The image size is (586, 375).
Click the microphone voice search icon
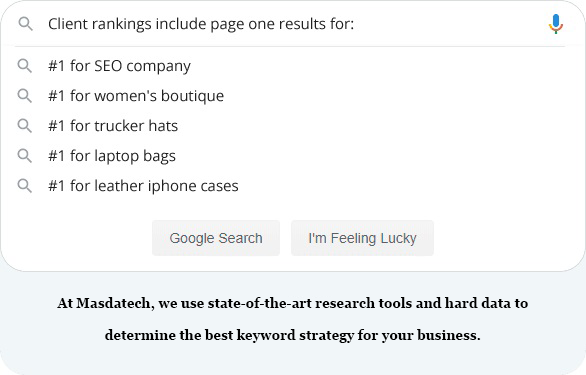[556, 24]
